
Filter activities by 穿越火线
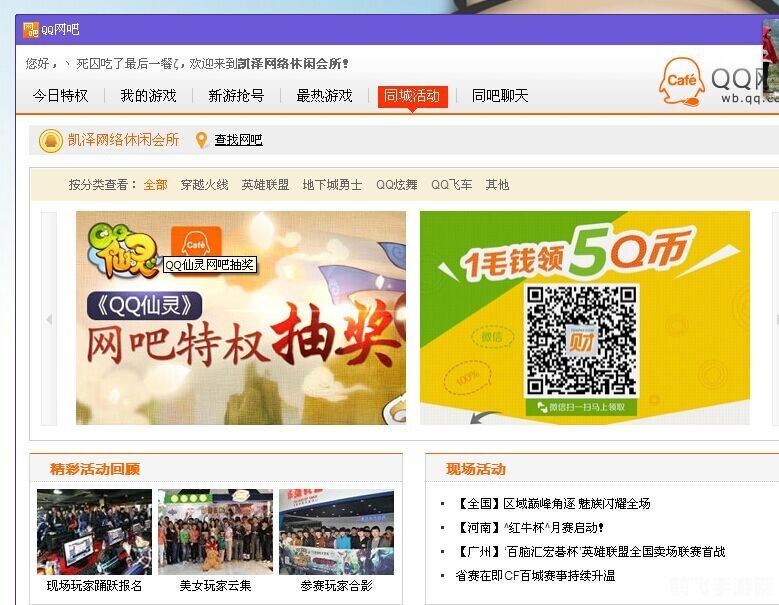tap(204, 185)
